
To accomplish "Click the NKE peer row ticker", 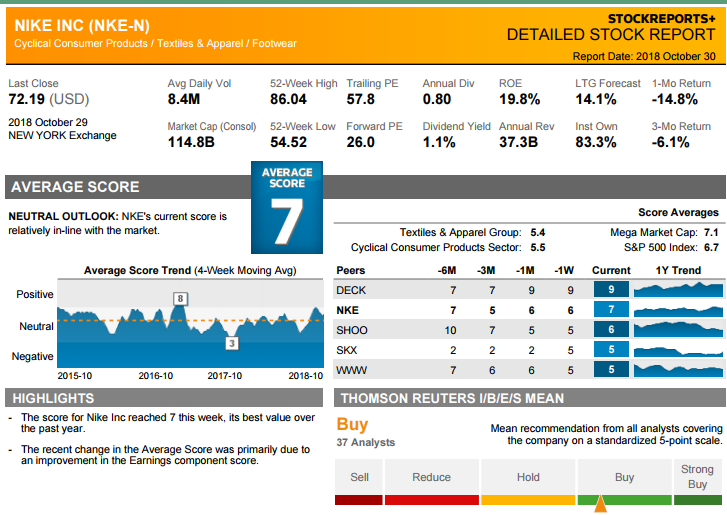I will point(347,311).
